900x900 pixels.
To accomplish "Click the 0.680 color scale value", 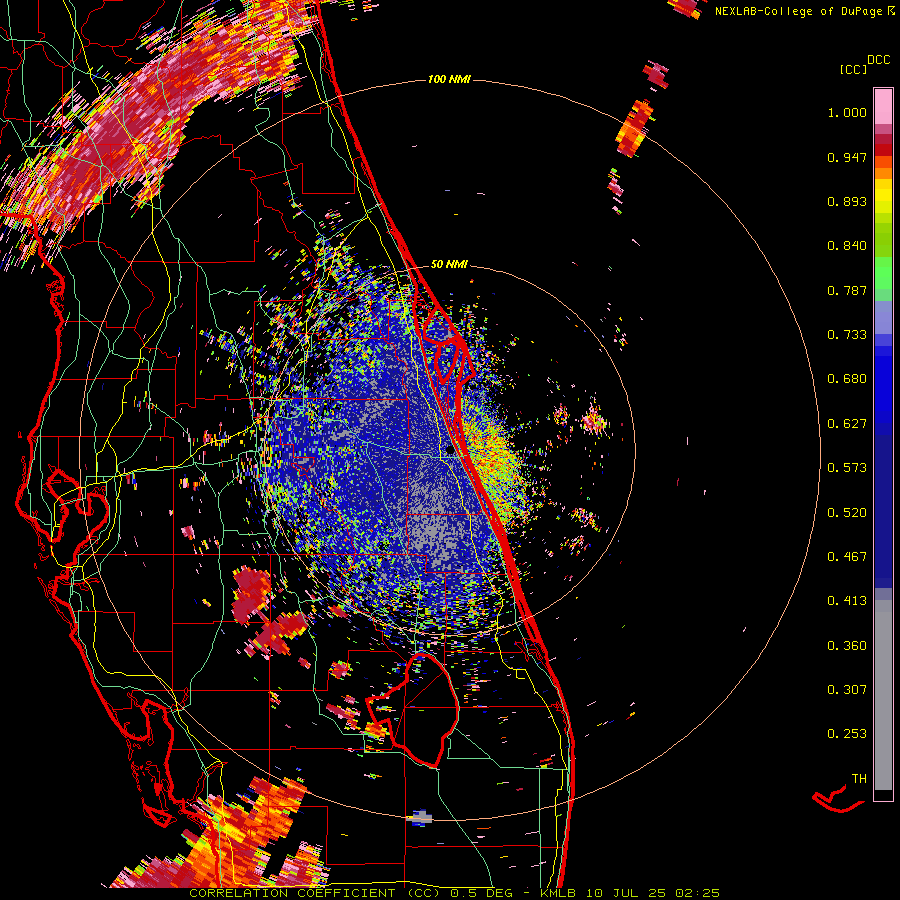I will [x=847, y=379].
